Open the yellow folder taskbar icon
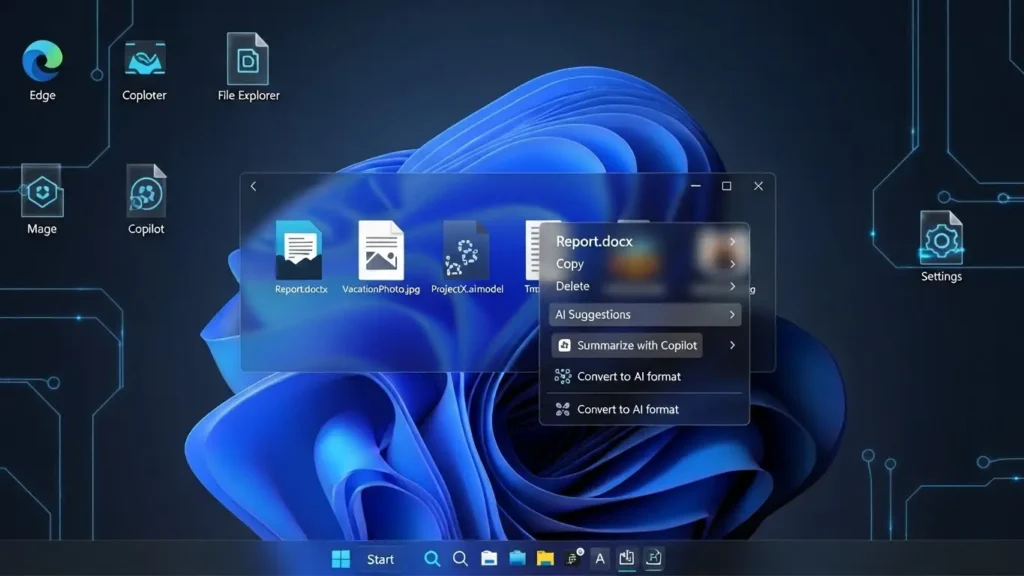The height and width of the screenshot is (576, 1024). [x=545, y=559]
